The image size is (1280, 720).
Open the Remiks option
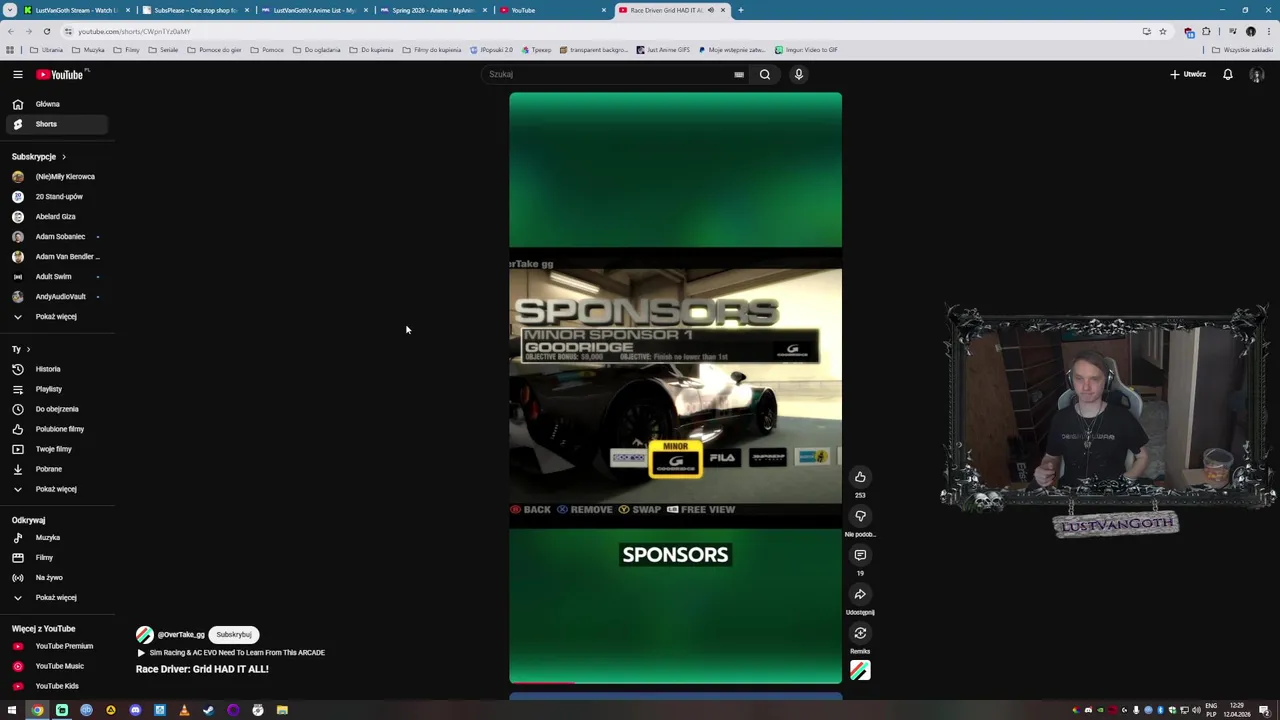pos(860,633)
